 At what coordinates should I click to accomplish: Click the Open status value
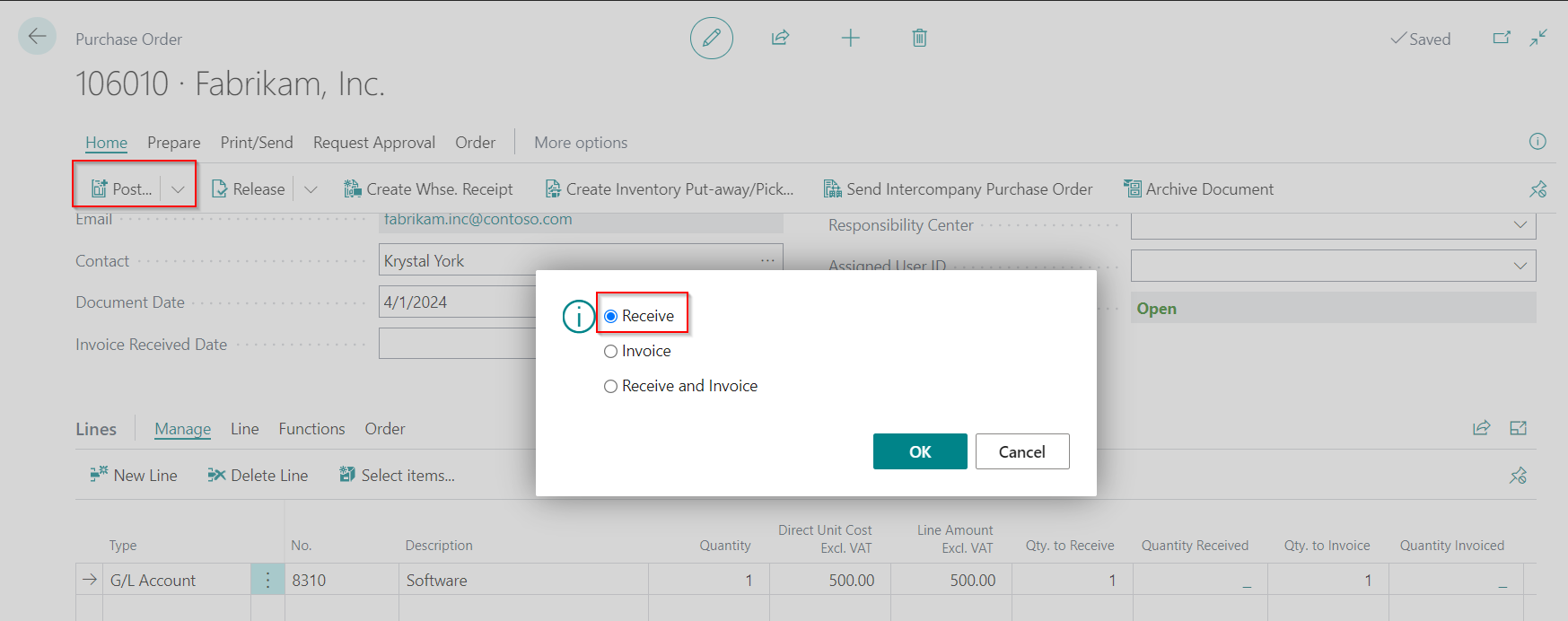coord(1156,309)
